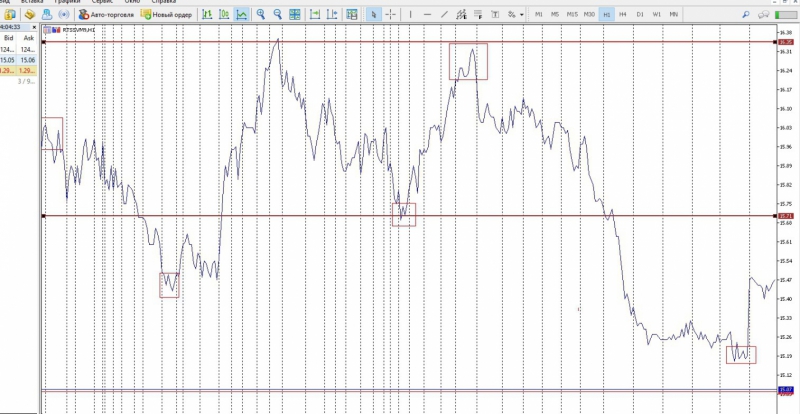Image resolution: width=800 pixels, height=414 pixels.
Task: Click the Ask column header
Action: (x=29, y=38)
